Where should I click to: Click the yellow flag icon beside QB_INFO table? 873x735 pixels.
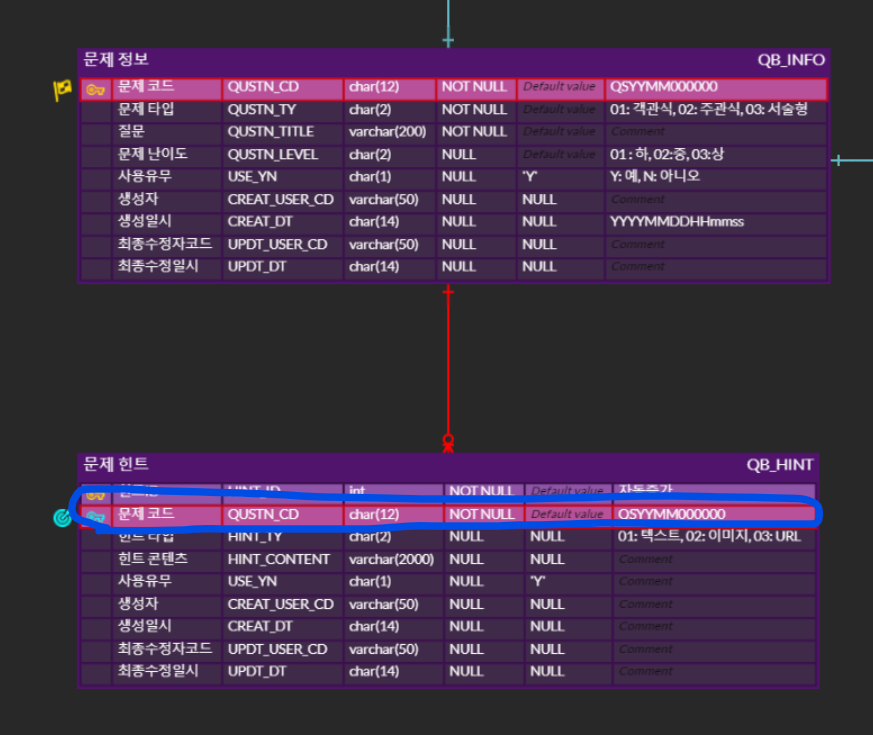click(61, 87)
